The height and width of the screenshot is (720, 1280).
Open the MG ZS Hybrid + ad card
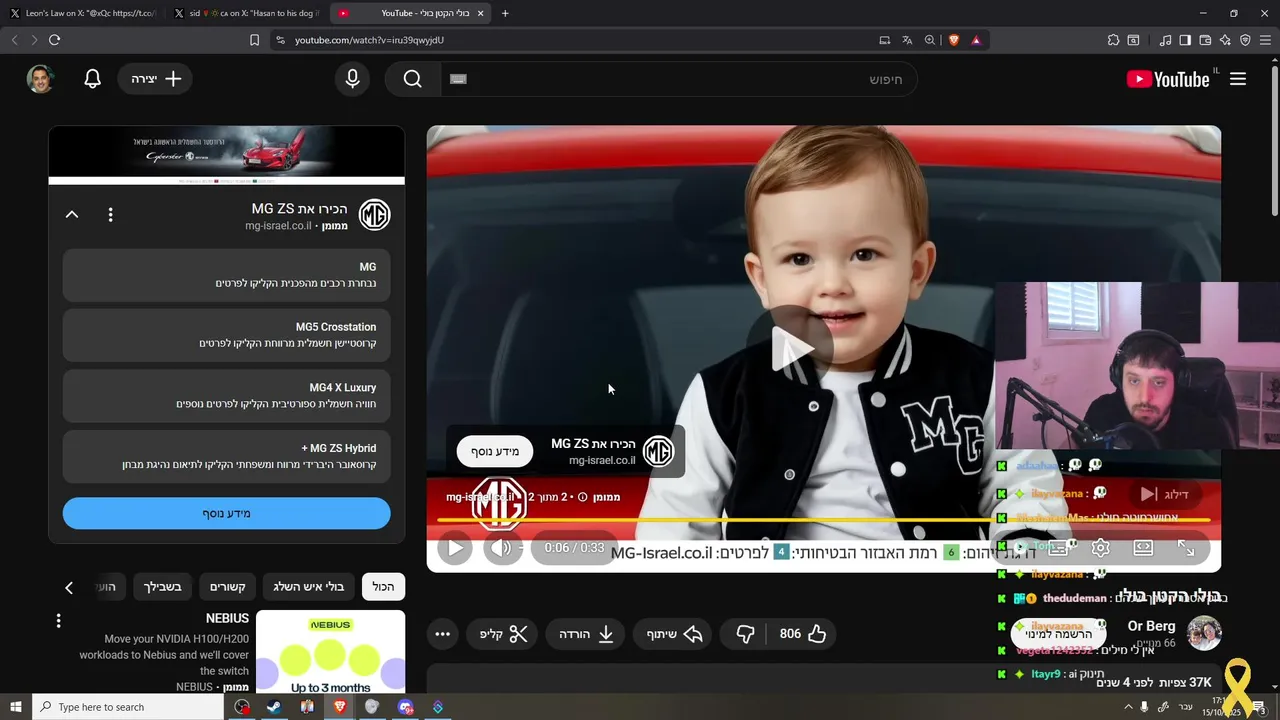227,456
